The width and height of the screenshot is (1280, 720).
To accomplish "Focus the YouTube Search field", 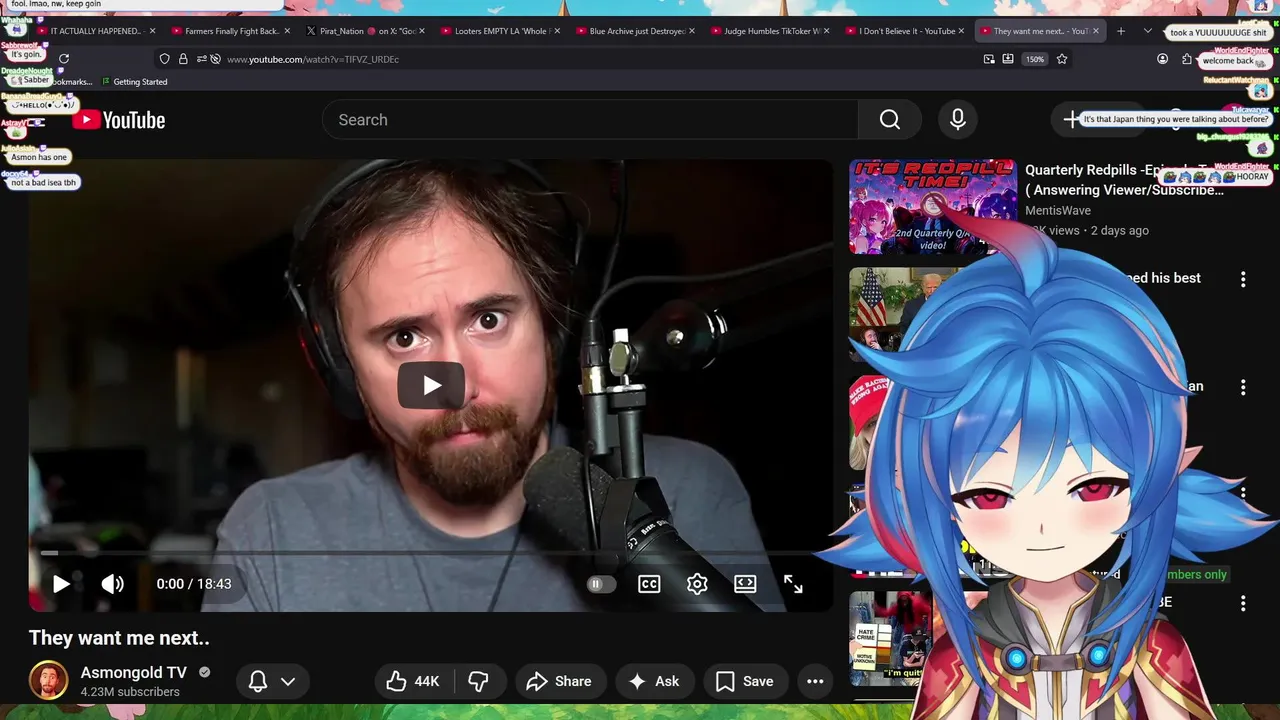I will 590,120.
